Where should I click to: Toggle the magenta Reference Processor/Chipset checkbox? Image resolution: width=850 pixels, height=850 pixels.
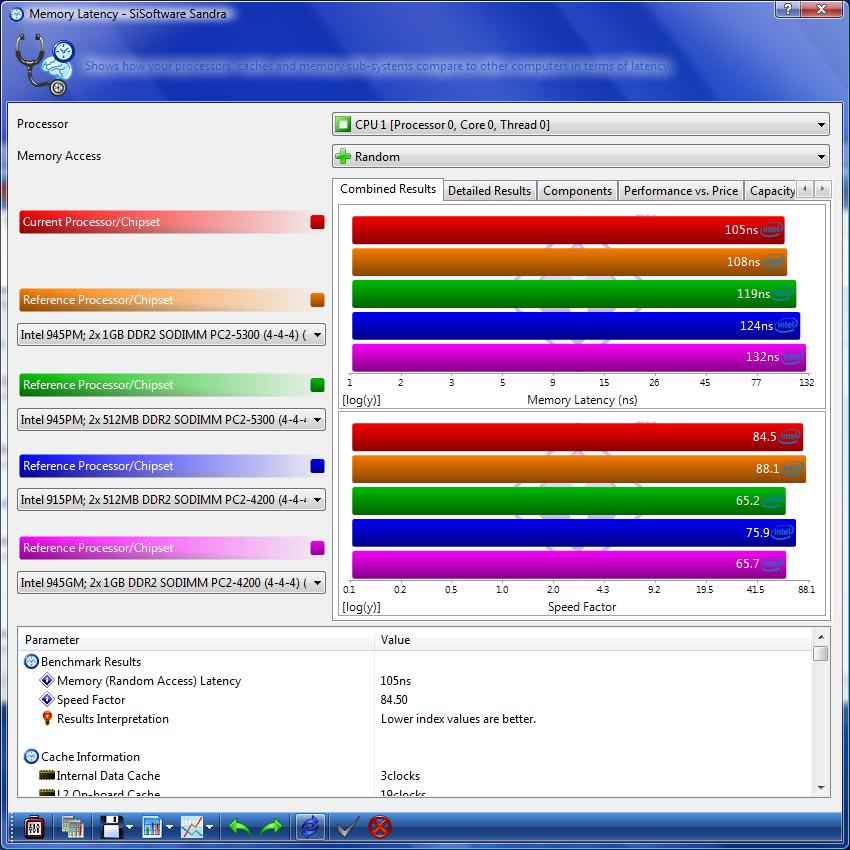coord(318,548)
